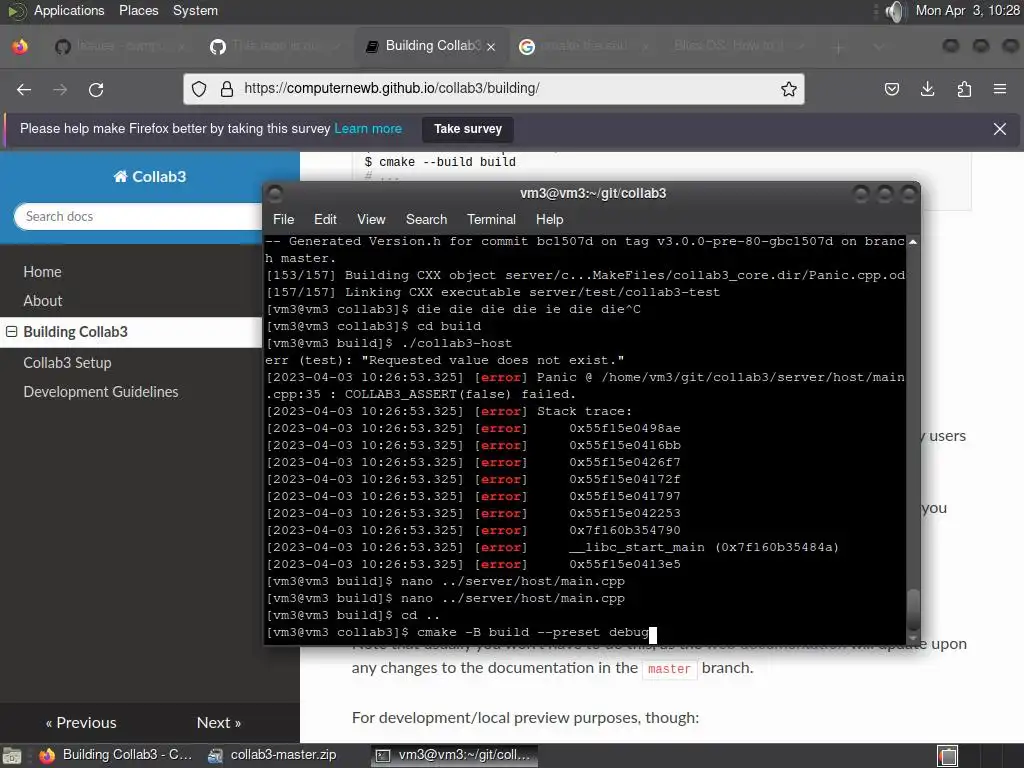Open the Pocket save icon
Image resolution: width=1024 pixels, height=768 pixels.
point(891,89)
